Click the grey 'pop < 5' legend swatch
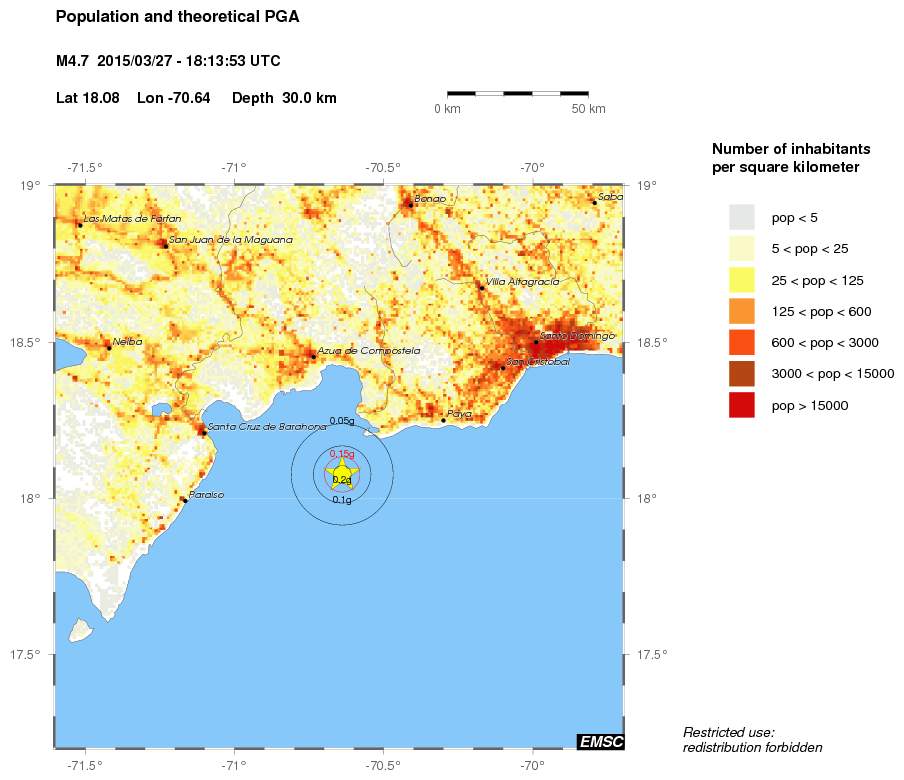The width and height of the screenshot is (904, 780). (741, 217)
